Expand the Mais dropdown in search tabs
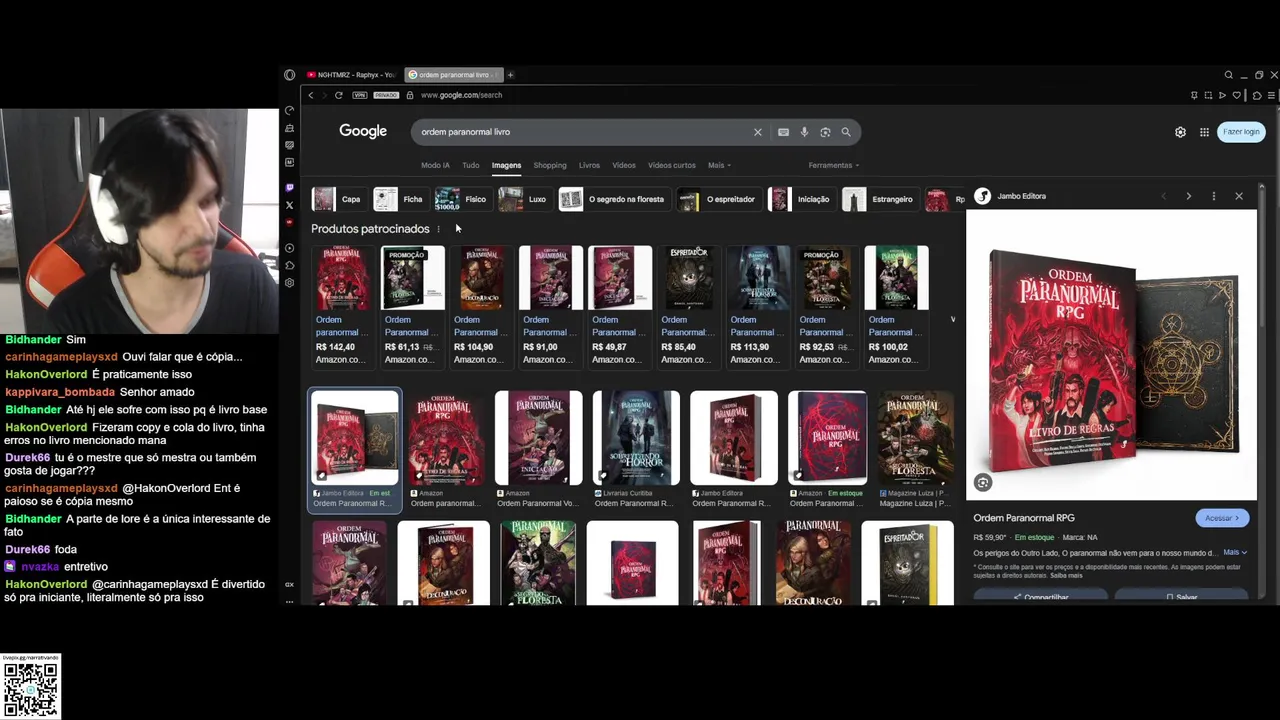 [719, 165]
